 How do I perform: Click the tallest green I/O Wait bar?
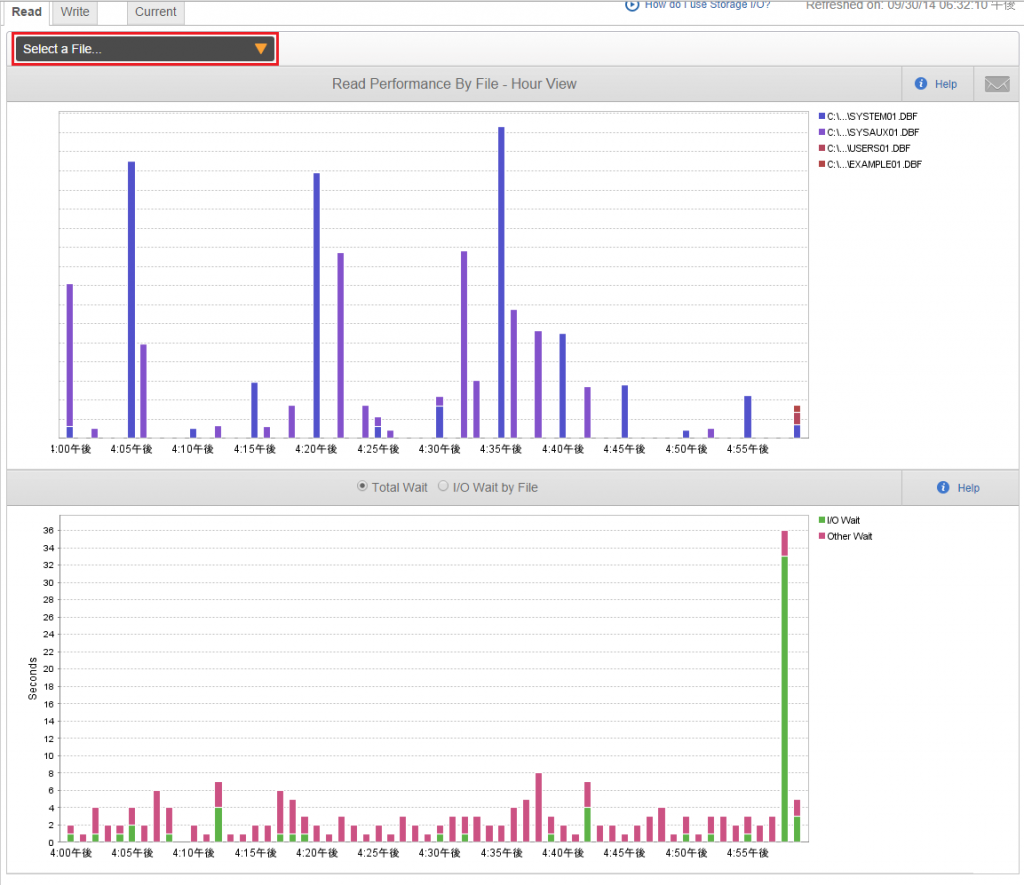784,699
